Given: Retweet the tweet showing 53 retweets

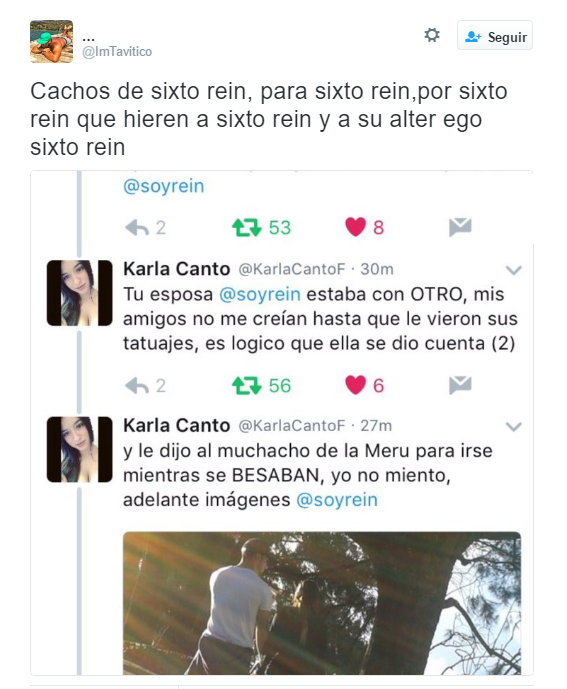Looking at the screenshot, I should tap(247, 228).
